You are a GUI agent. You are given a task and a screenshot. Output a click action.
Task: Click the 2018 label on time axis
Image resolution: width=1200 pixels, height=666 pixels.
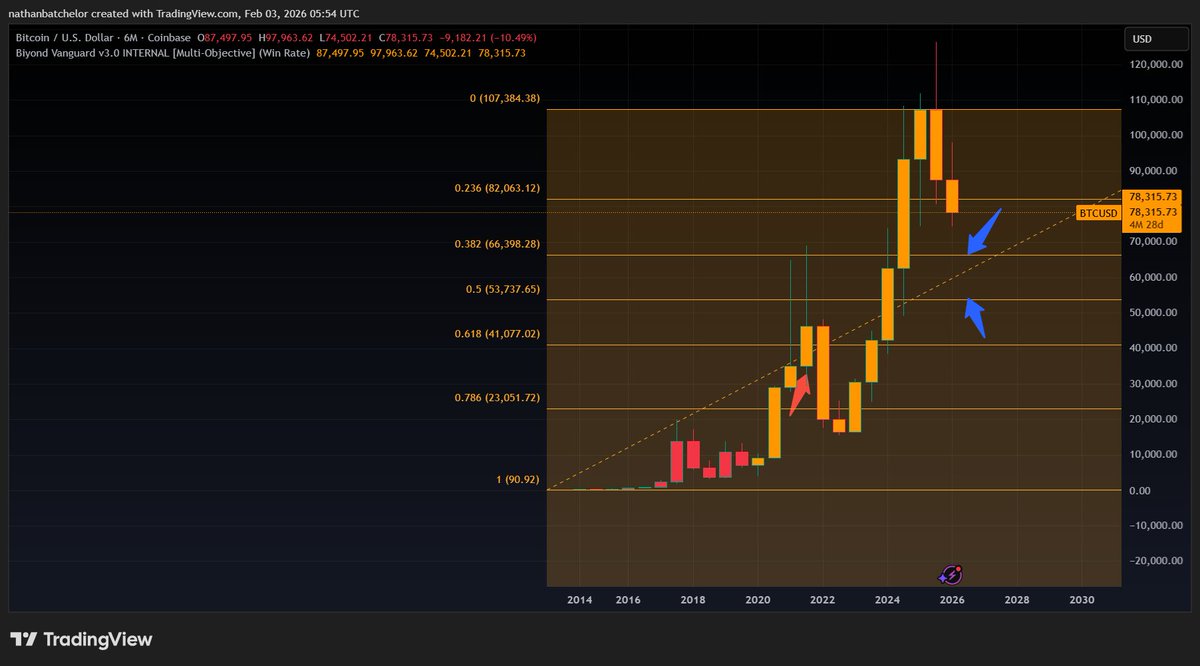point(693,600)
